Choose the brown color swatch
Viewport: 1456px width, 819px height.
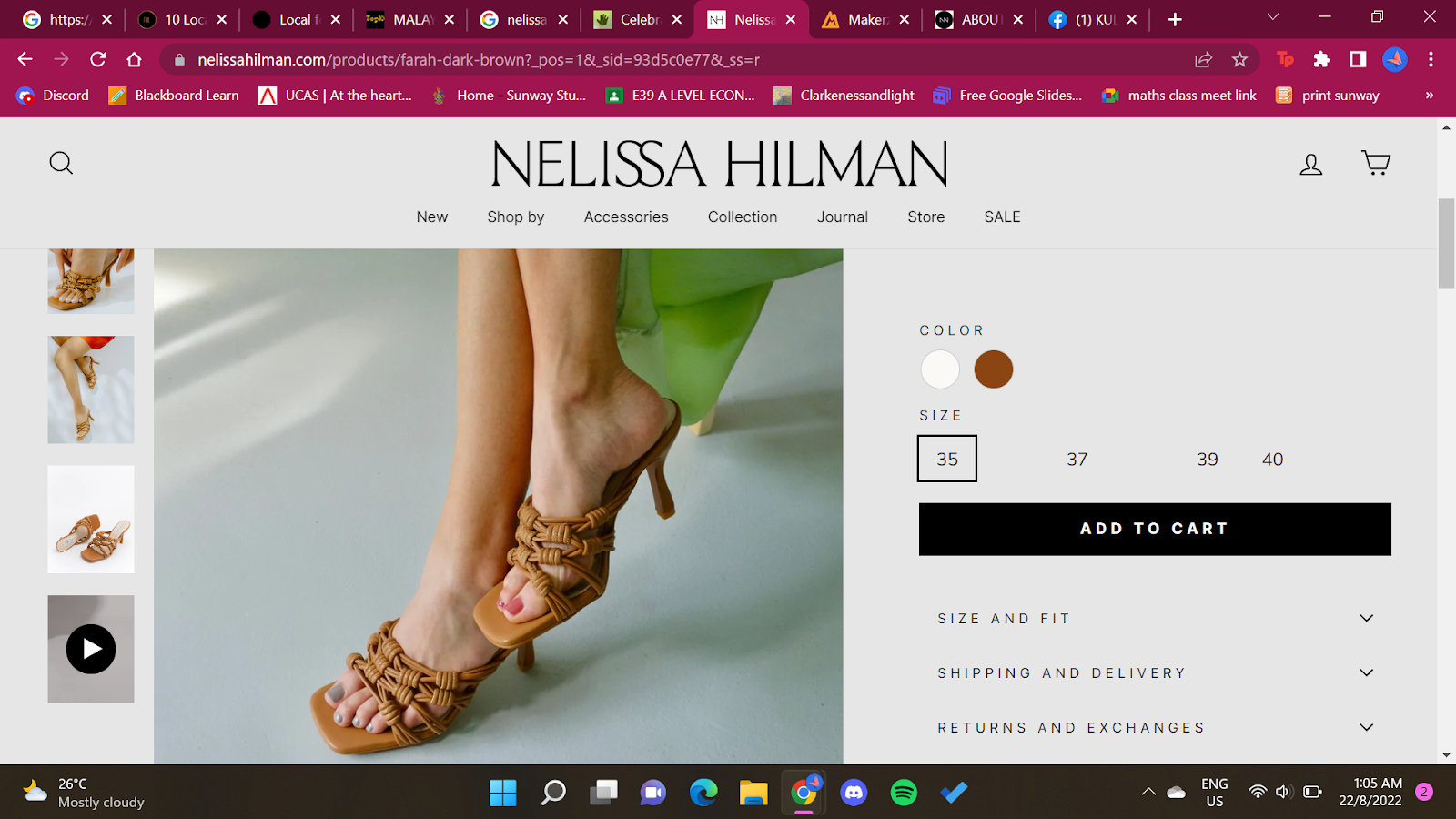[x=994, y=369]
